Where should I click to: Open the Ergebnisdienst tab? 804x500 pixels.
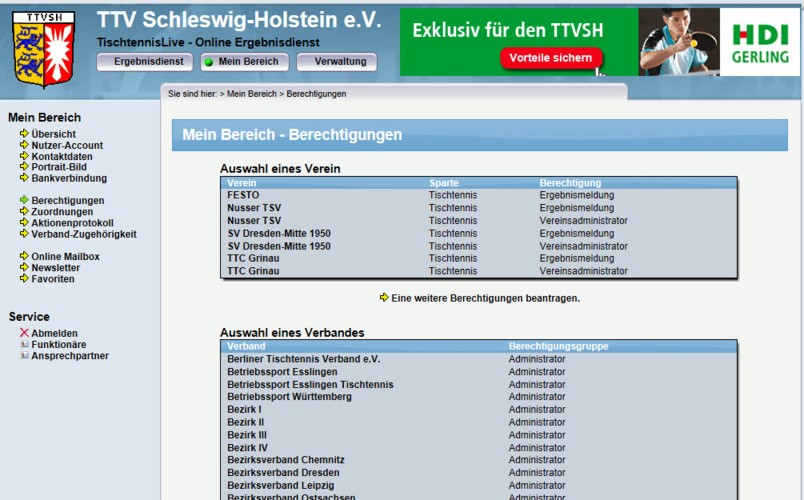144,62
